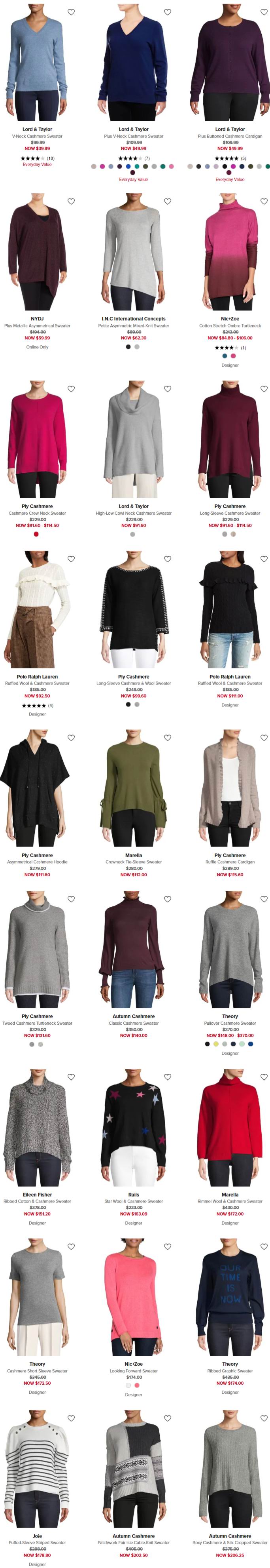Click heart on Eileen Fisher Ribbed Sweater
Screen dimensions: 270x1568
tap(71, 1077)
